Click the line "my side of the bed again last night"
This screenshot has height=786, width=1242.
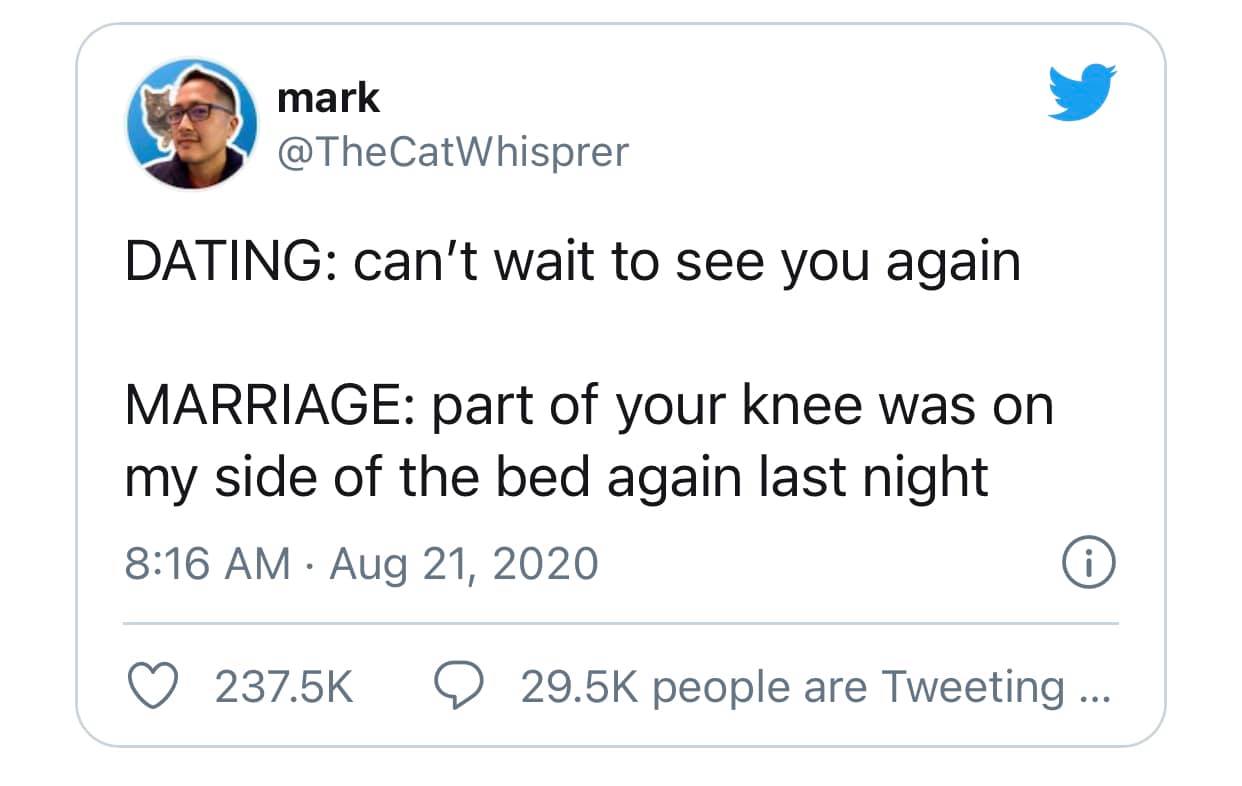point(556,478)
